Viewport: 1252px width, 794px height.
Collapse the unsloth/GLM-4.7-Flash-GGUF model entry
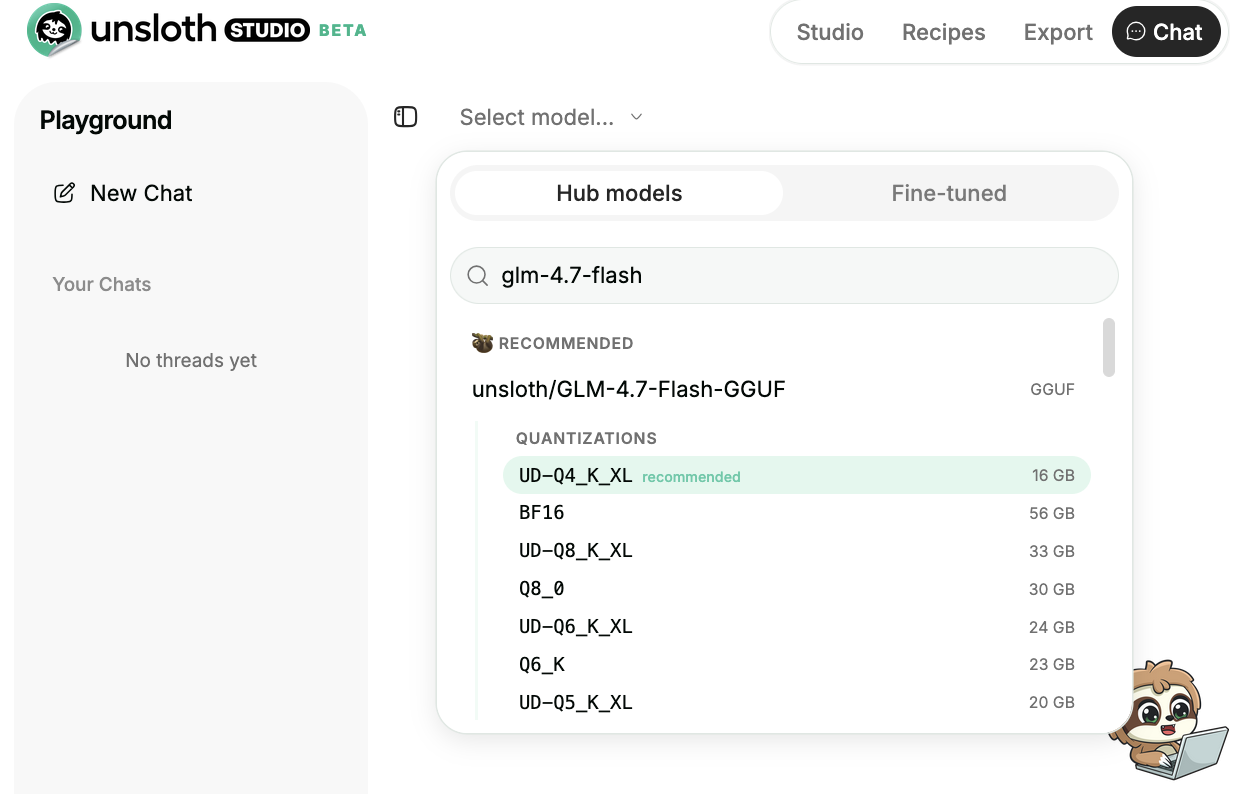tap(628, 389)
